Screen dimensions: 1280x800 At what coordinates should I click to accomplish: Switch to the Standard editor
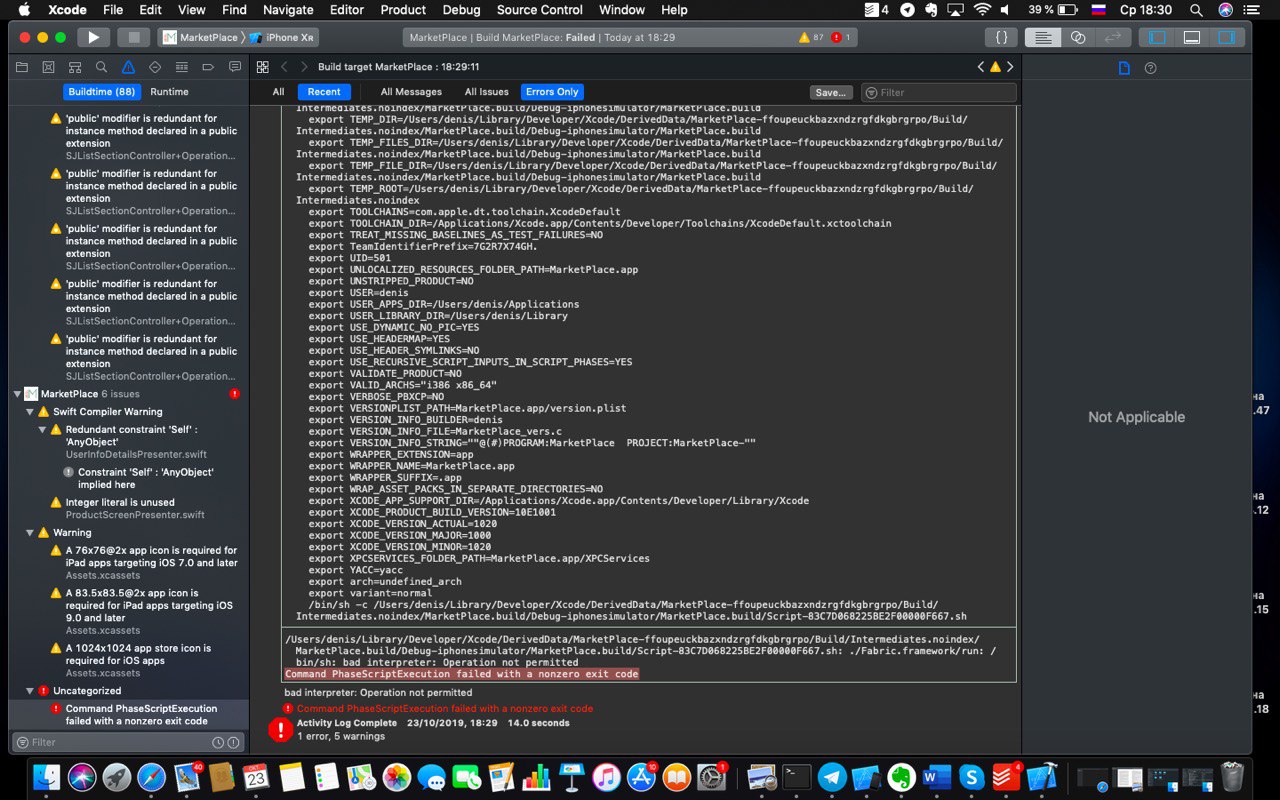[1043, 37]
